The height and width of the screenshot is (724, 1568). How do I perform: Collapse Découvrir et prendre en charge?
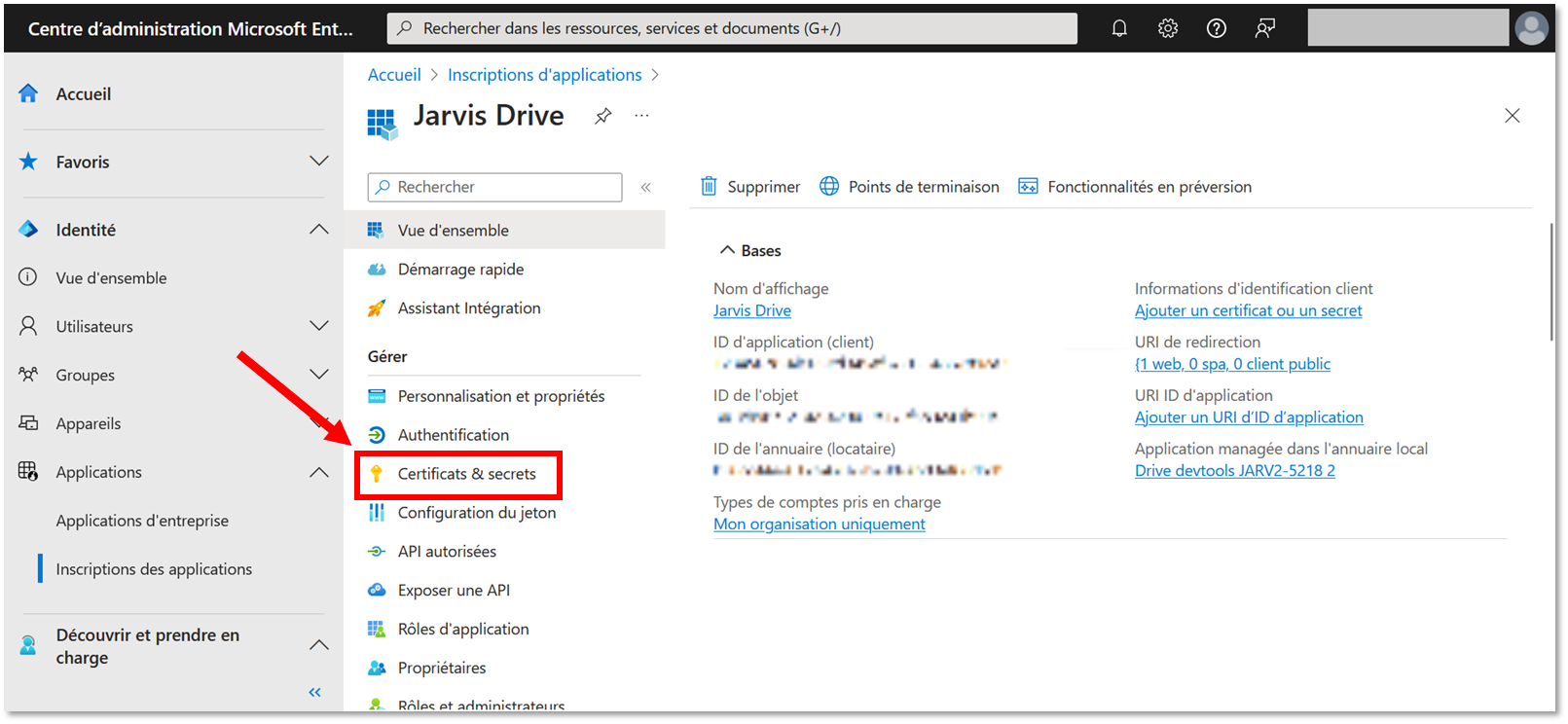[x=318, y=645]
